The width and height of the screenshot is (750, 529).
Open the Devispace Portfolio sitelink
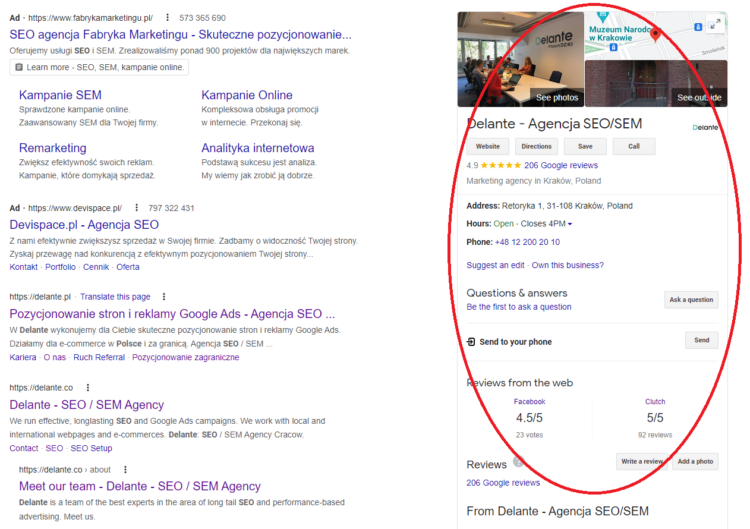point(60,267)
